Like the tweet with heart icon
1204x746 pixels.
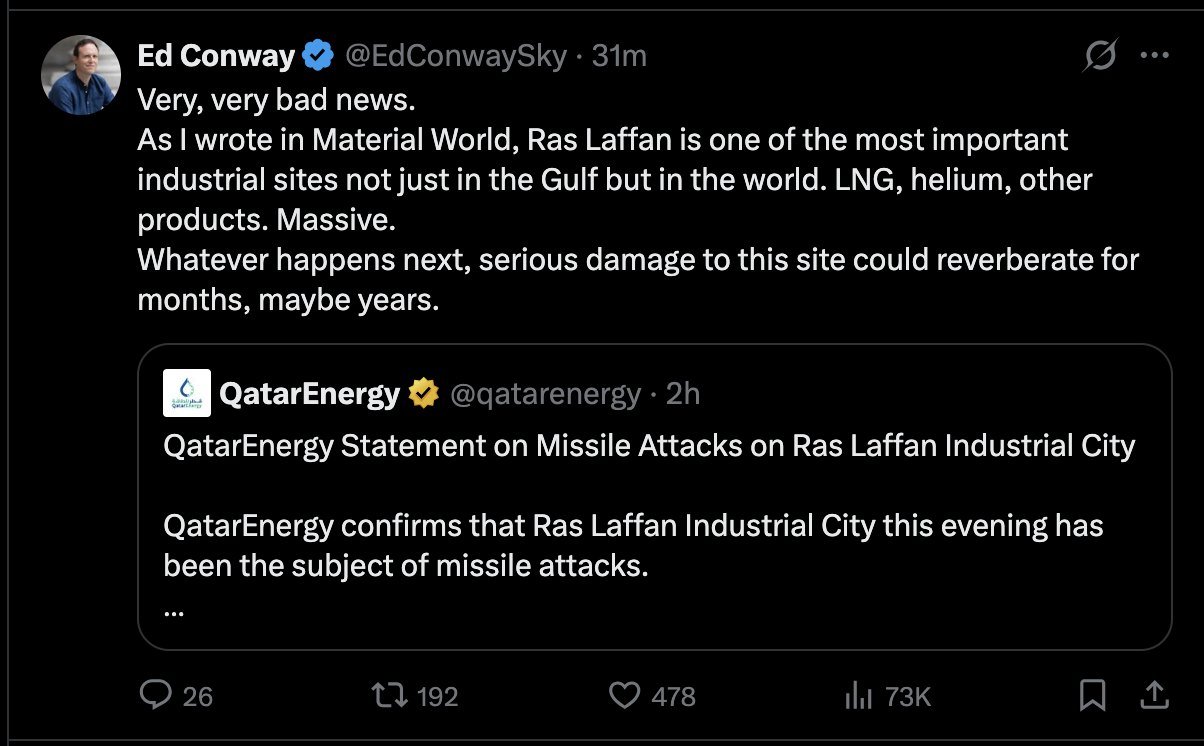point(624,695)
